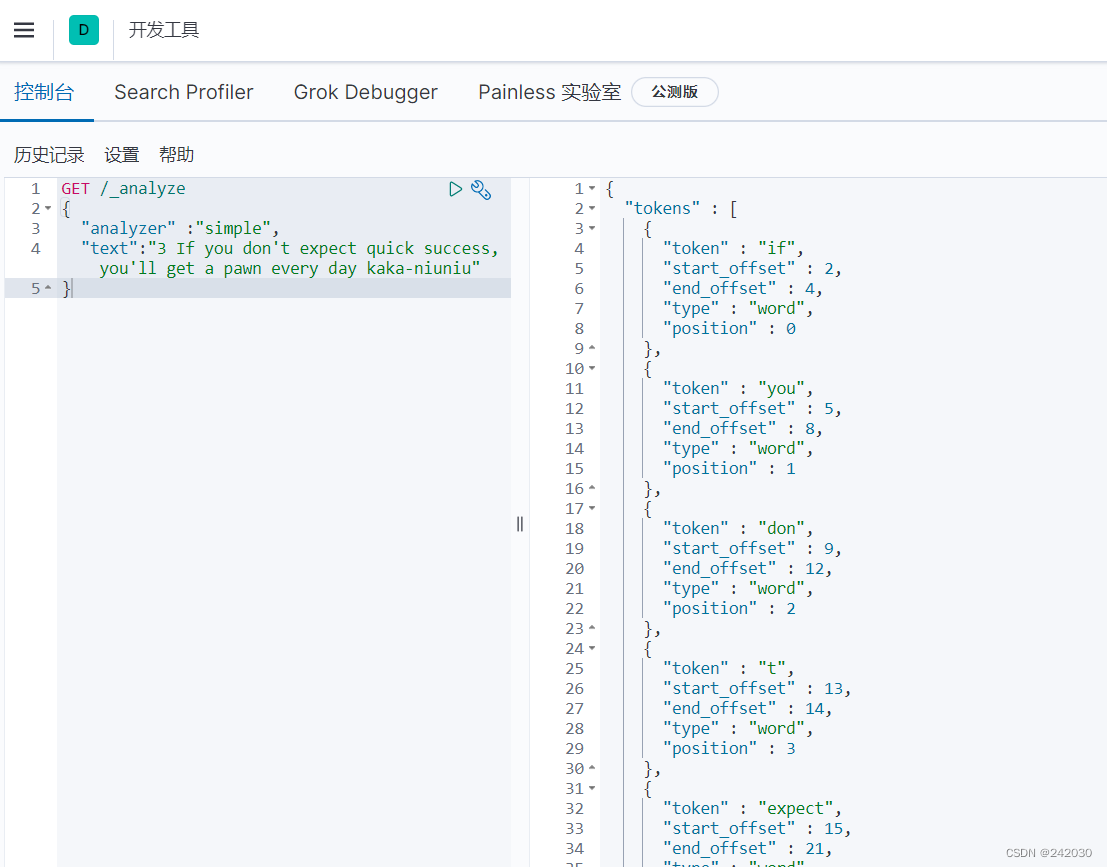The width and height of the screenshot is (1107, 867).
Task: Collapse the tokens array at response line 2
Action: pos(592,208)
